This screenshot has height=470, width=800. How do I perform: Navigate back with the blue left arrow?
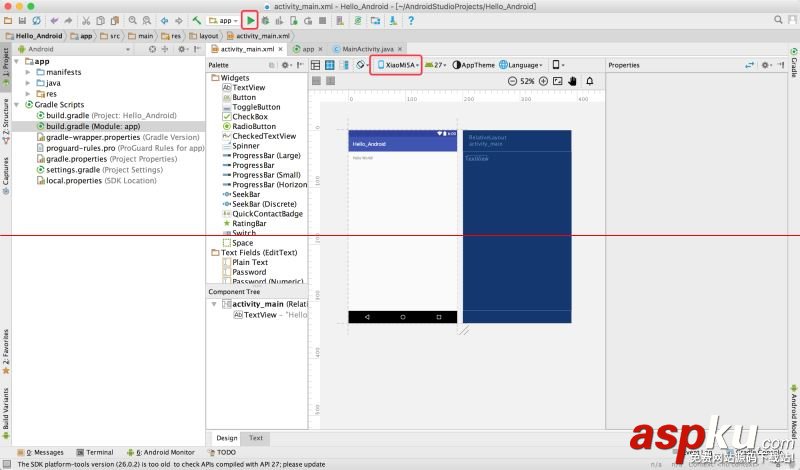pyautogui.click(x=164, y=20)
